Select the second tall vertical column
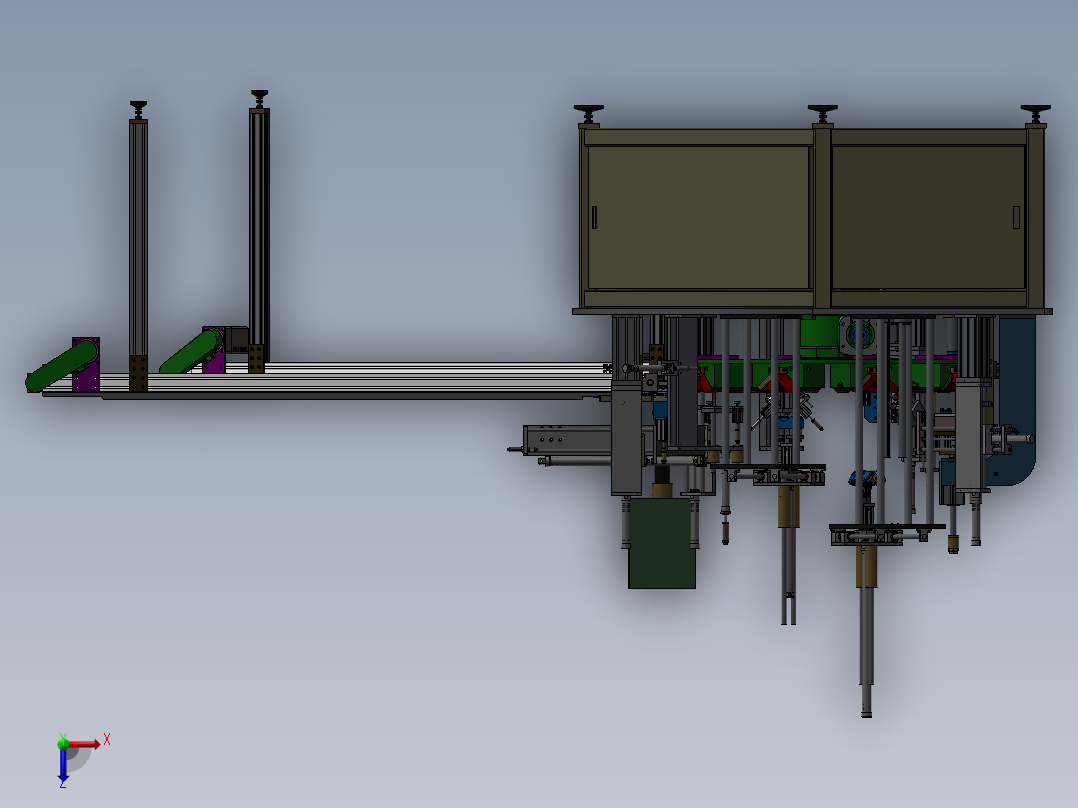1078x808 pixels. coord(259,239)
